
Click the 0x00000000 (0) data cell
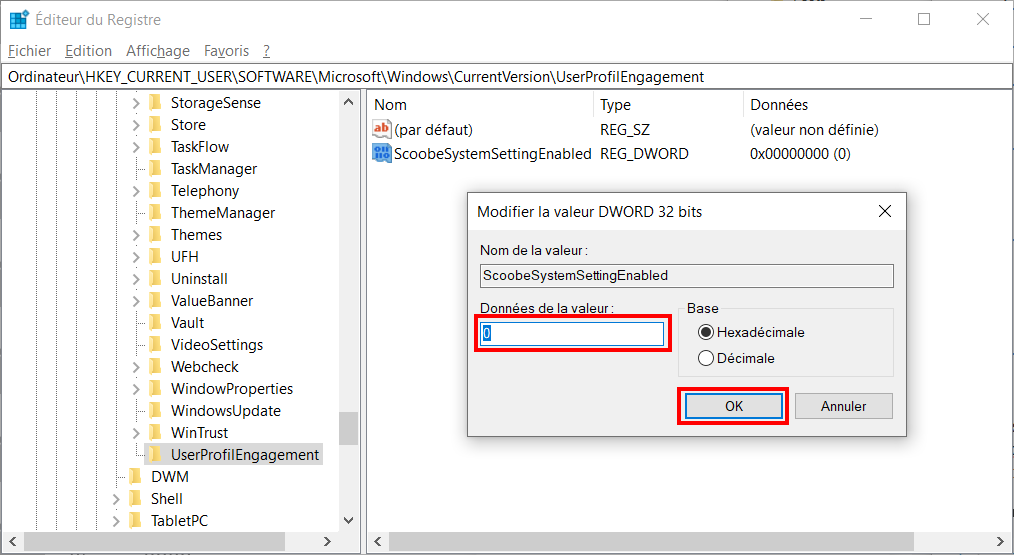pyautogui.click(x=800, y=154)
